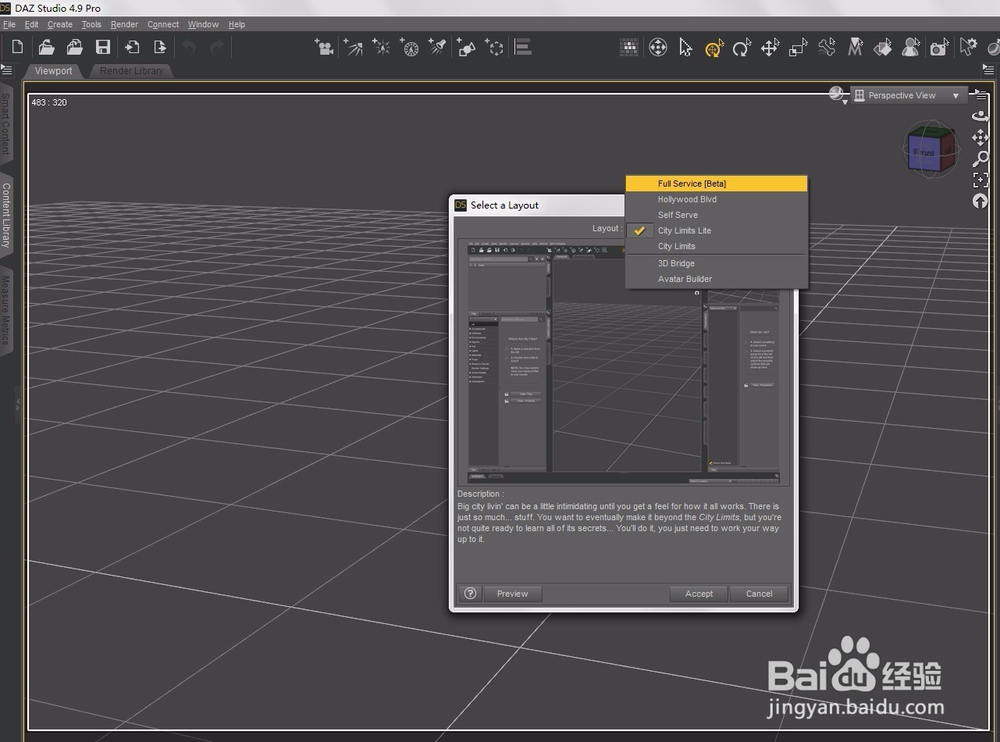Click the Camera Orbit viewport control
This screenshot has width=1000, height=742.
coord(980,115)
